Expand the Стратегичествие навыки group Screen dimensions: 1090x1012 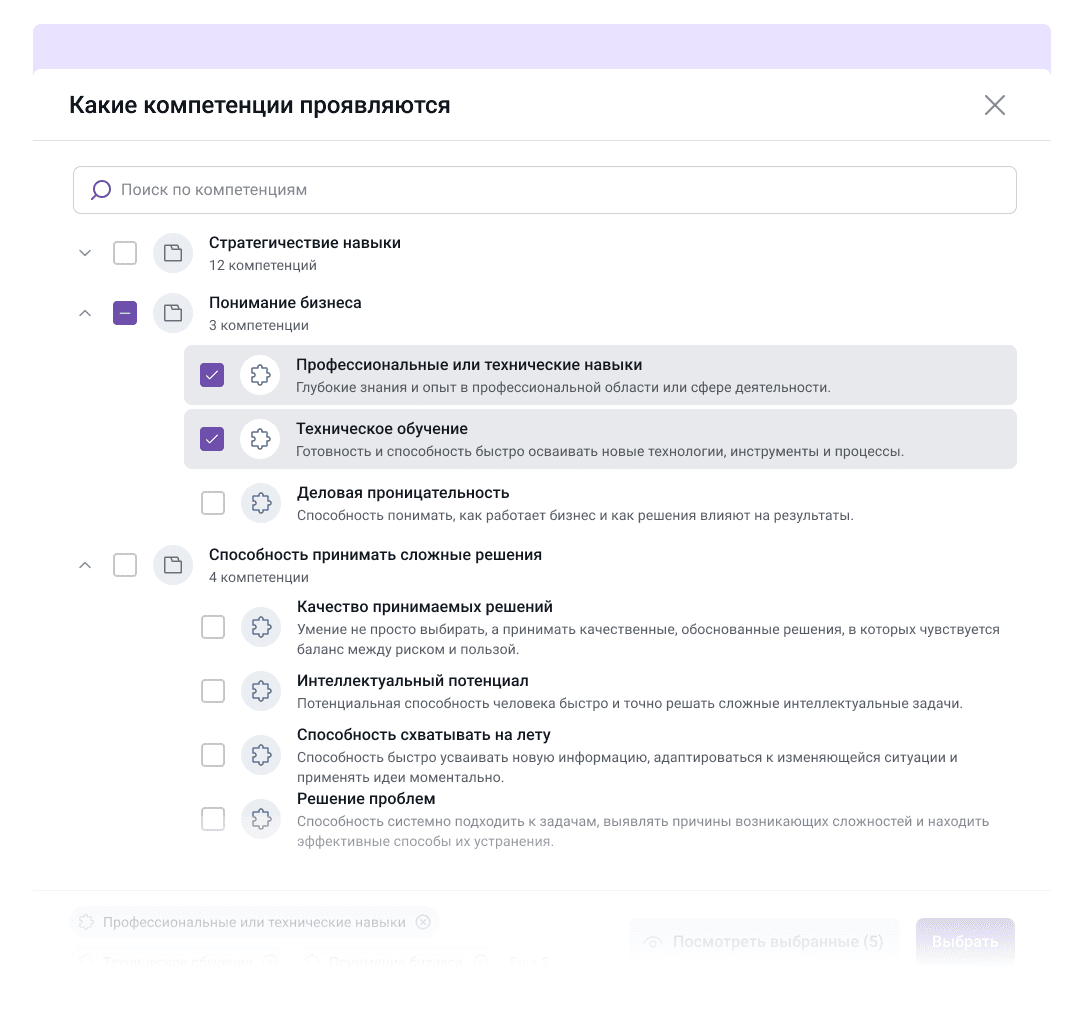tap(85, 253)
